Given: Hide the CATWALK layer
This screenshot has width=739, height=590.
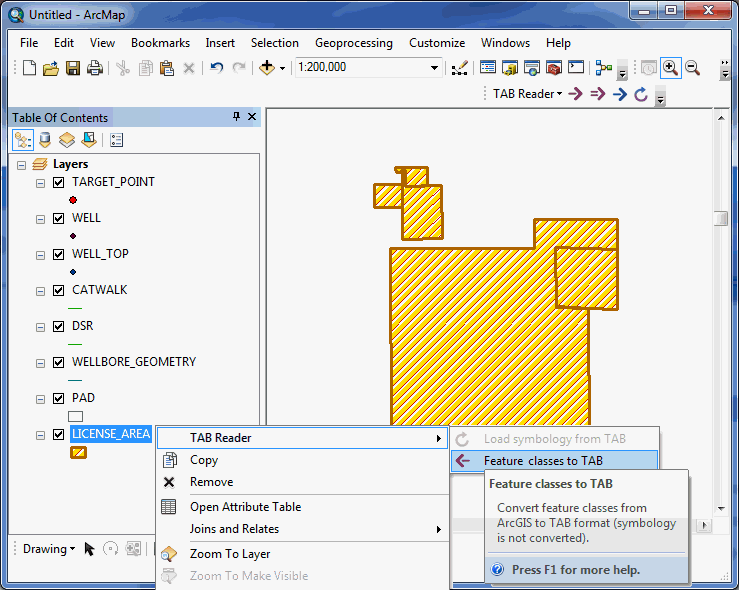Looking at the screenshot, I should [58, 290].
